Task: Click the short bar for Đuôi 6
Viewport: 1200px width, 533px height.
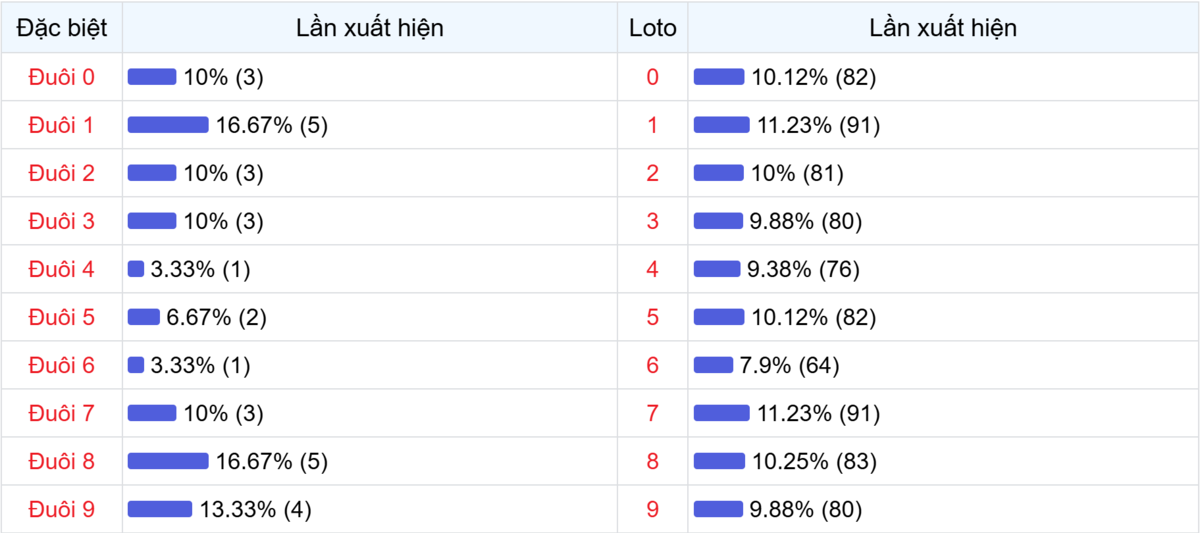Action: pyautogui.click(x=136, y=365)
